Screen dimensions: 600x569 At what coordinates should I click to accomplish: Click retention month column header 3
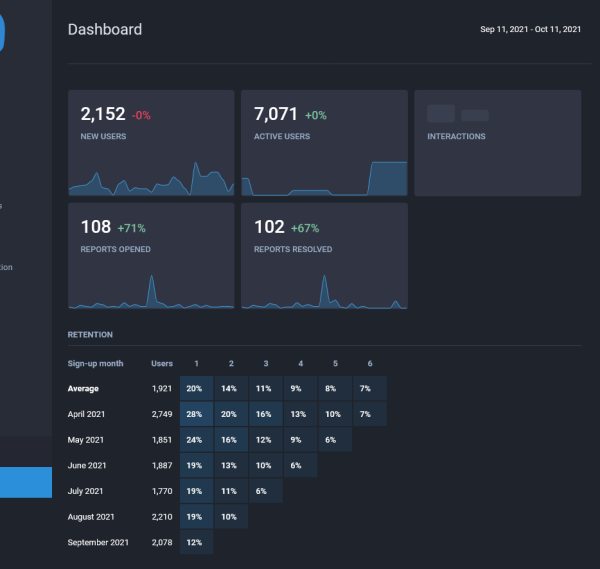coord(266,363)
